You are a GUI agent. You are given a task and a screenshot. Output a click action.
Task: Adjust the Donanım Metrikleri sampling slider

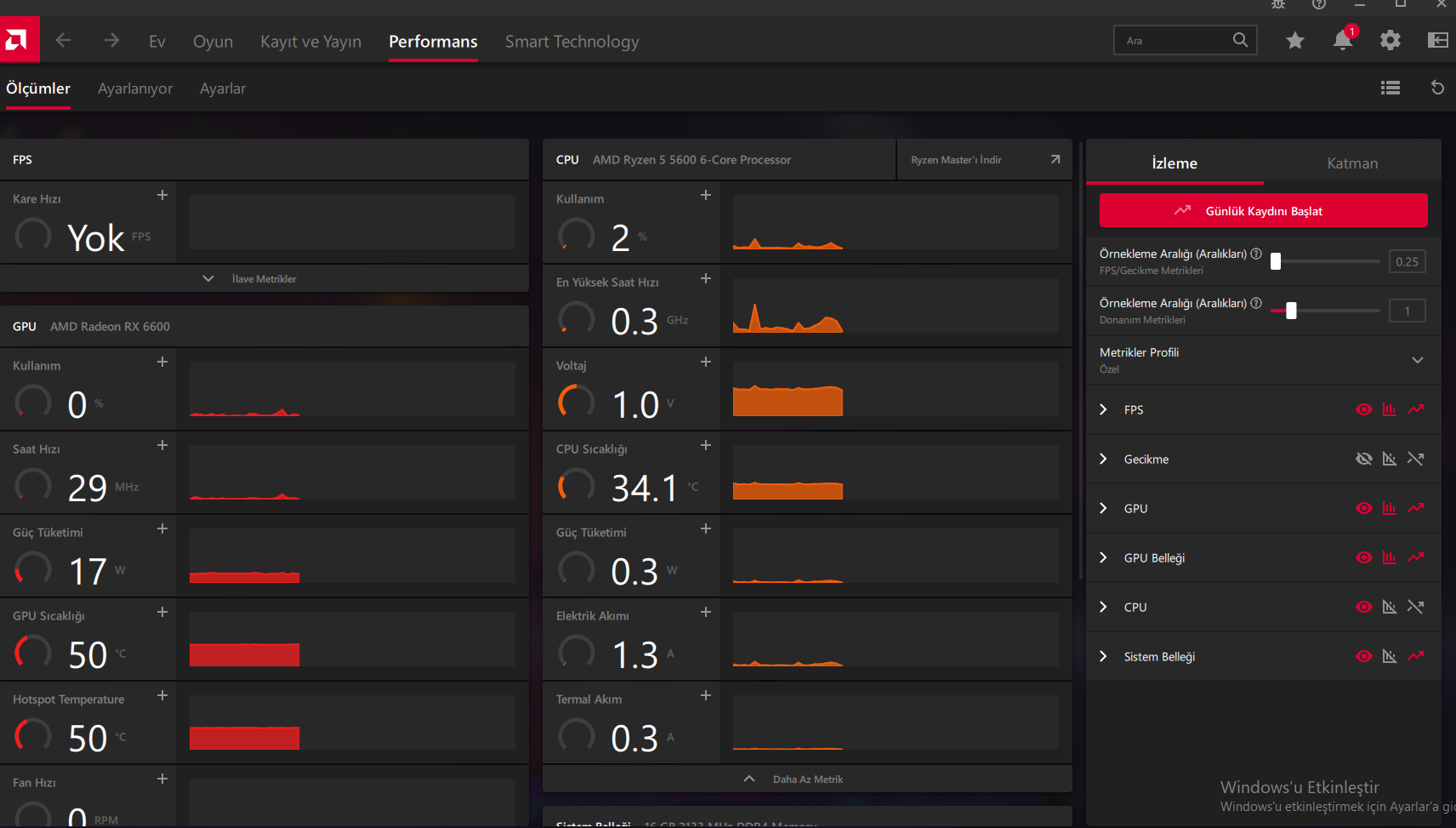click(x=1291, y=311)
